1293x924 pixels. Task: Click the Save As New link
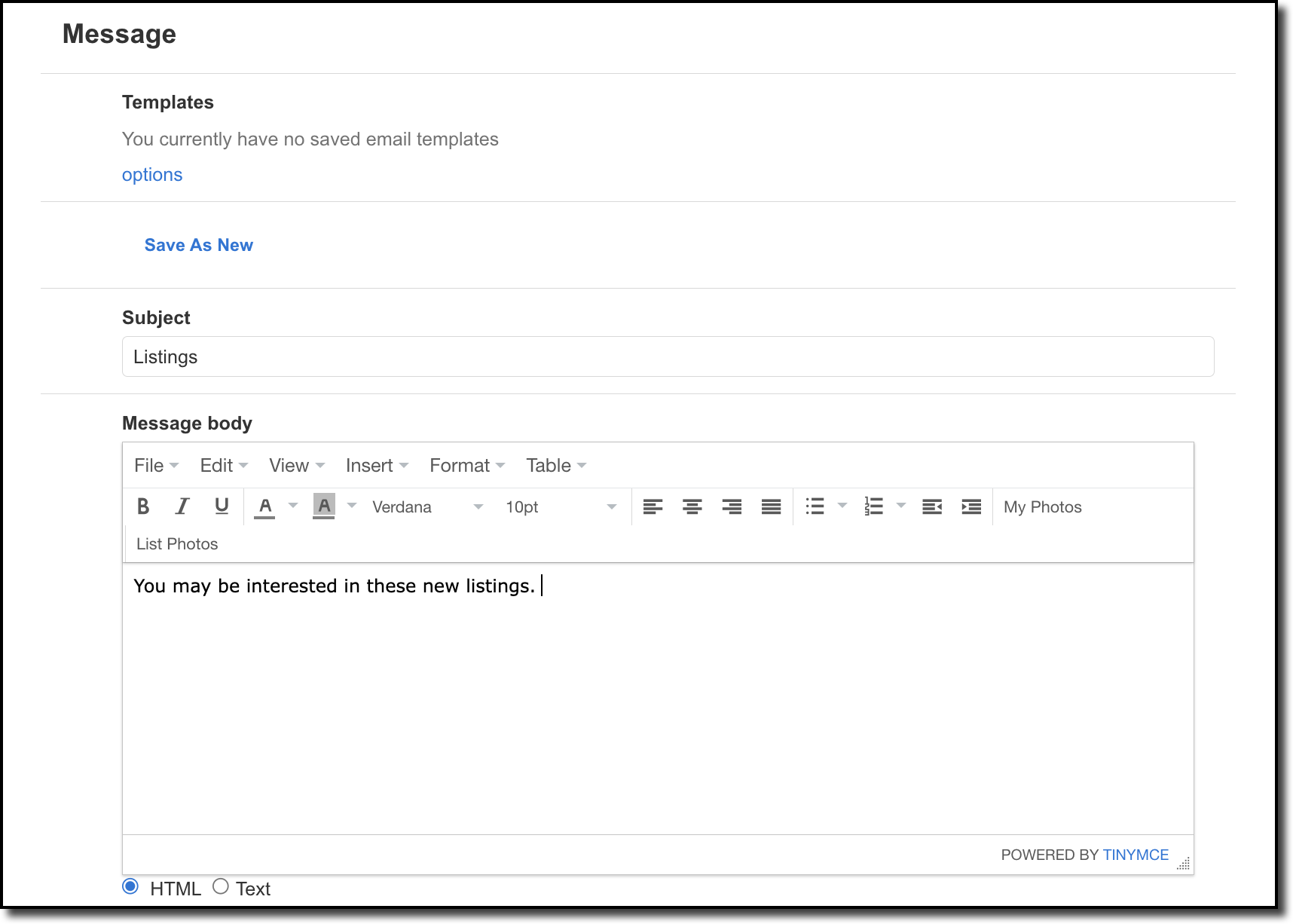[198, 244]
